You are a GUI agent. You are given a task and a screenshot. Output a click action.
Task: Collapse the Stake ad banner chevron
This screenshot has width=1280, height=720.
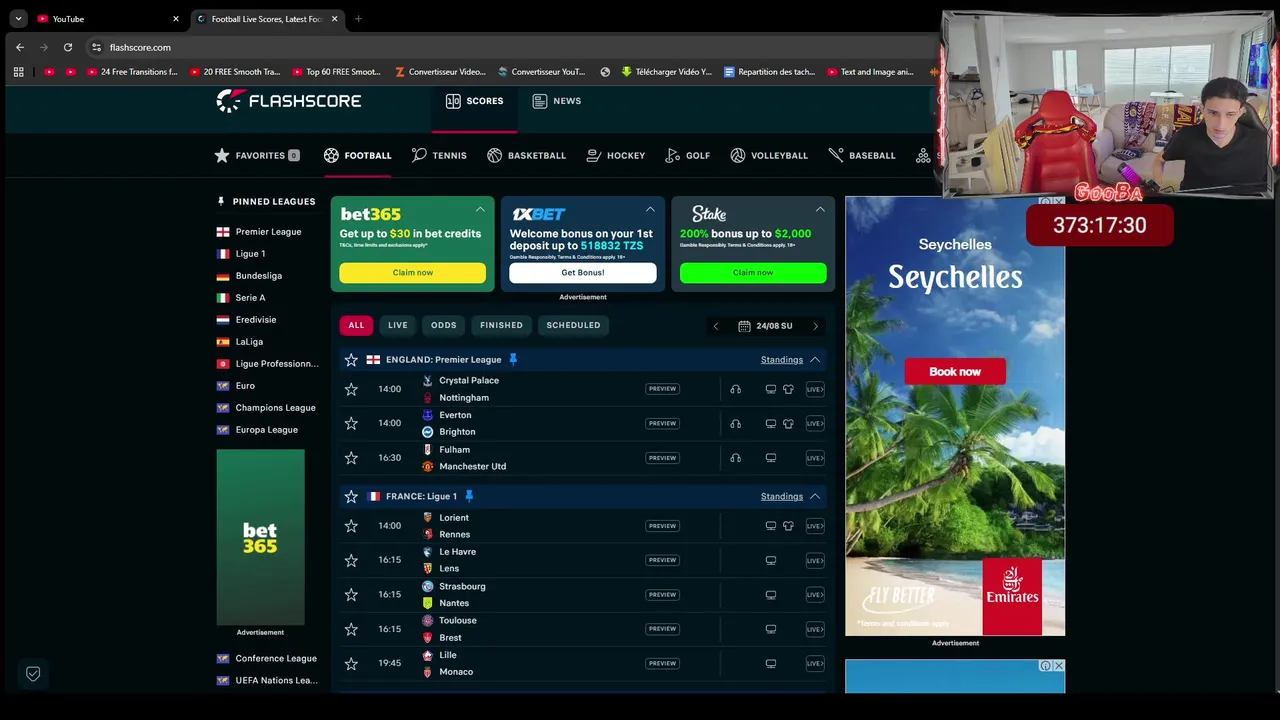pos(820,210)
